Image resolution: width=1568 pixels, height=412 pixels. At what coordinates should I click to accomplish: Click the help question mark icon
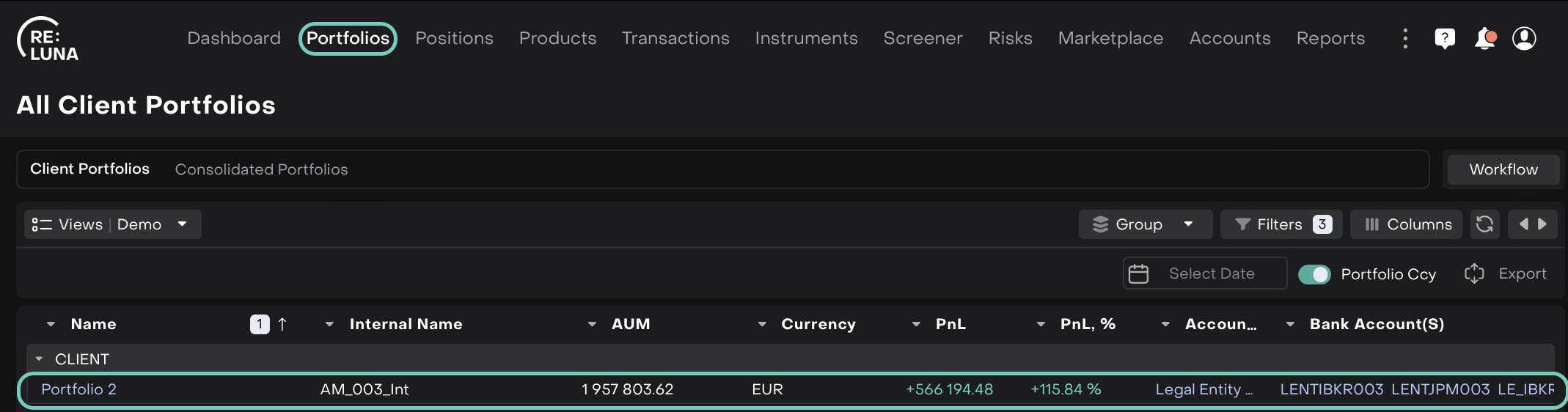[x=1444, y=38]
